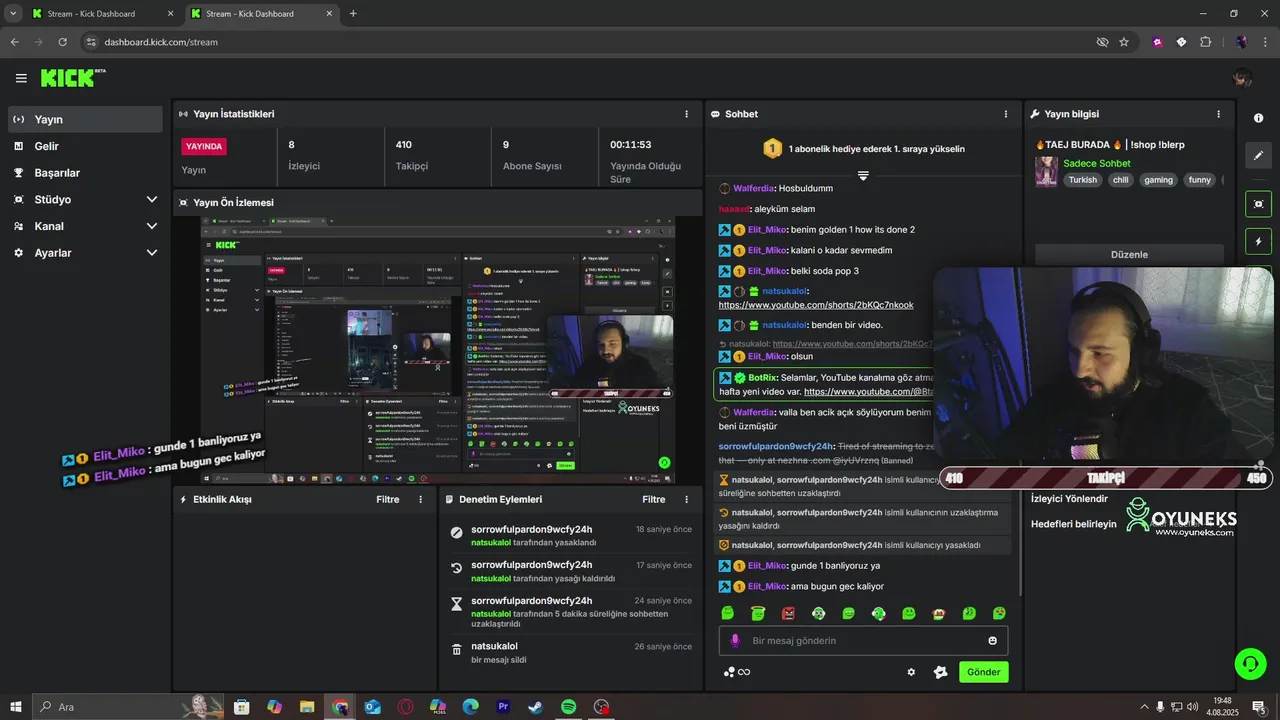This screenshot has height=720, width=1280.
Task: Click the info icon in right sidebar
Action: point(1258,118)
